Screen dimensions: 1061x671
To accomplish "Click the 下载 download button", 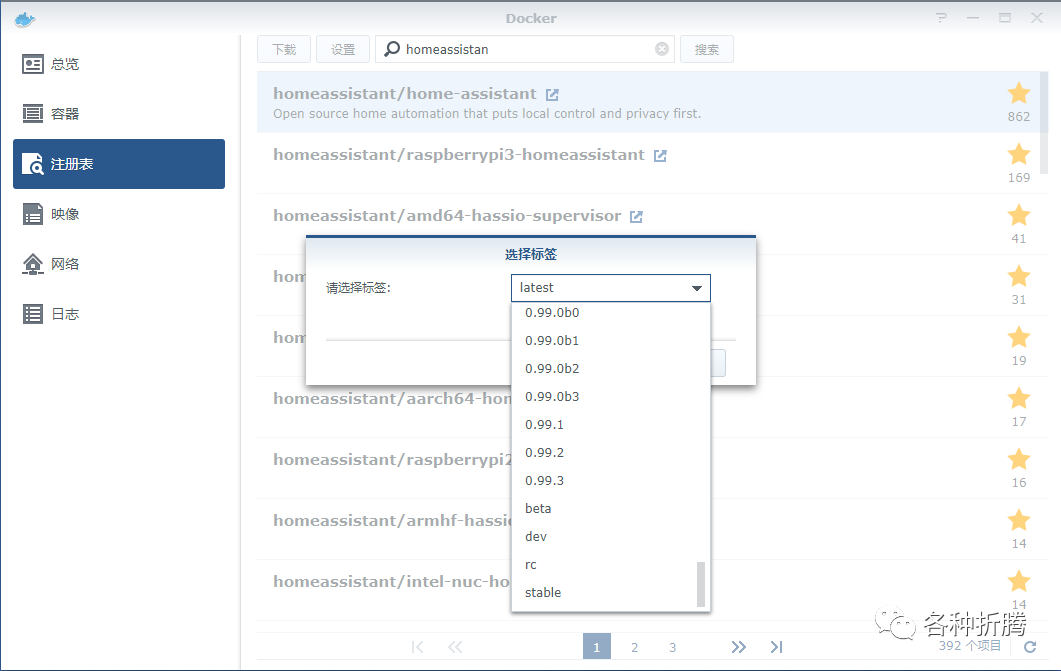I will 284,49.
